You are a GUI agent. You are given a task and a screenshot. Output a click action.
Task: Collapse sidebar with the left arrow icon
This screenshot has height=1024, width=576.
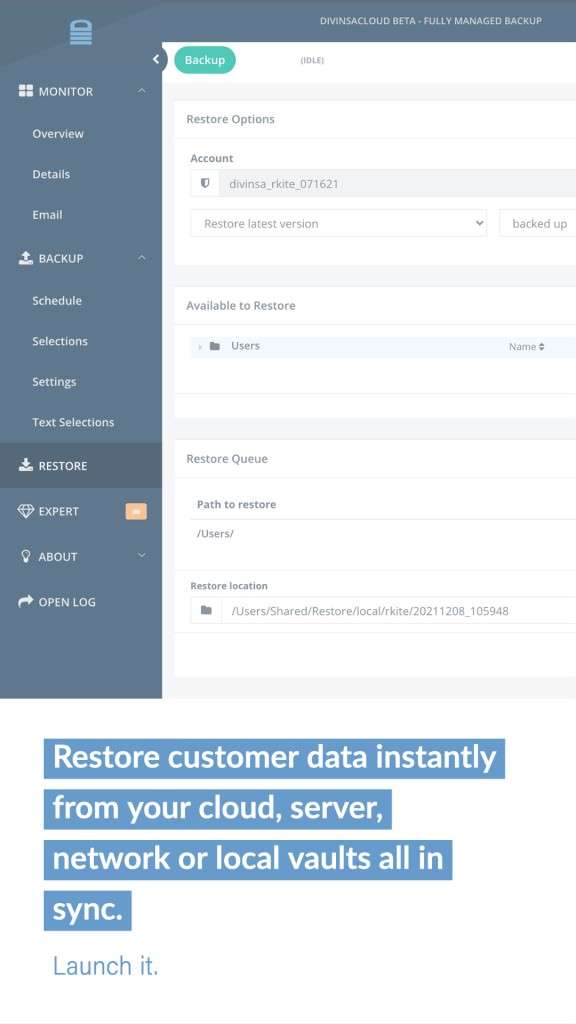tap(155, 59)
